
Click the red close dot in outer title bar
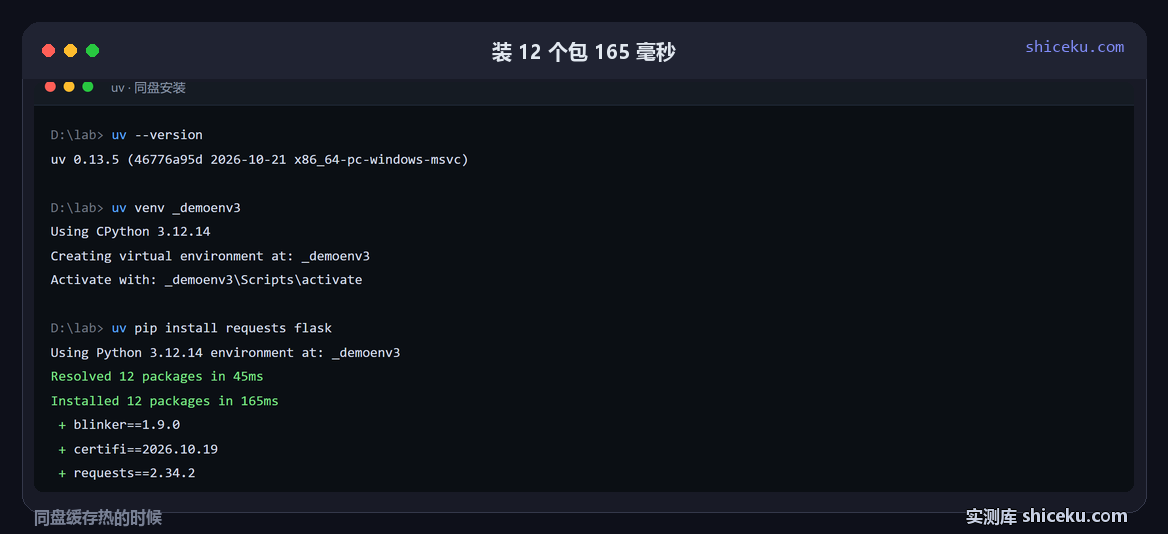48,51
